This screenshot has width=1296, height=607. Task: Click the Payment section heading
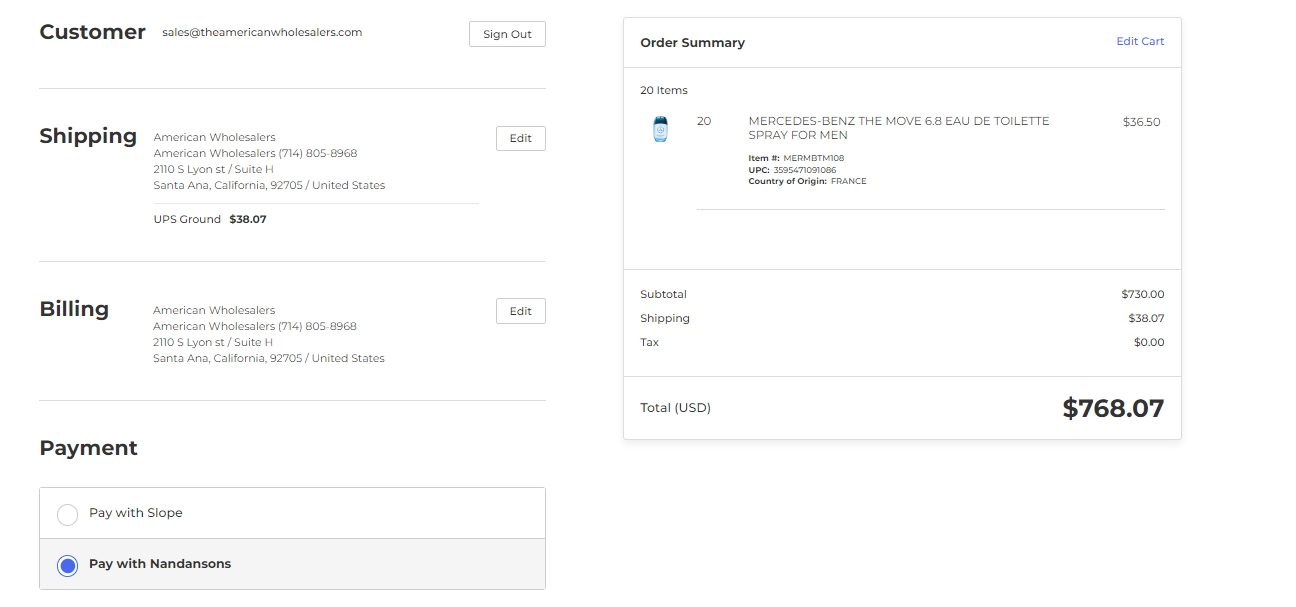click(88, 448)
